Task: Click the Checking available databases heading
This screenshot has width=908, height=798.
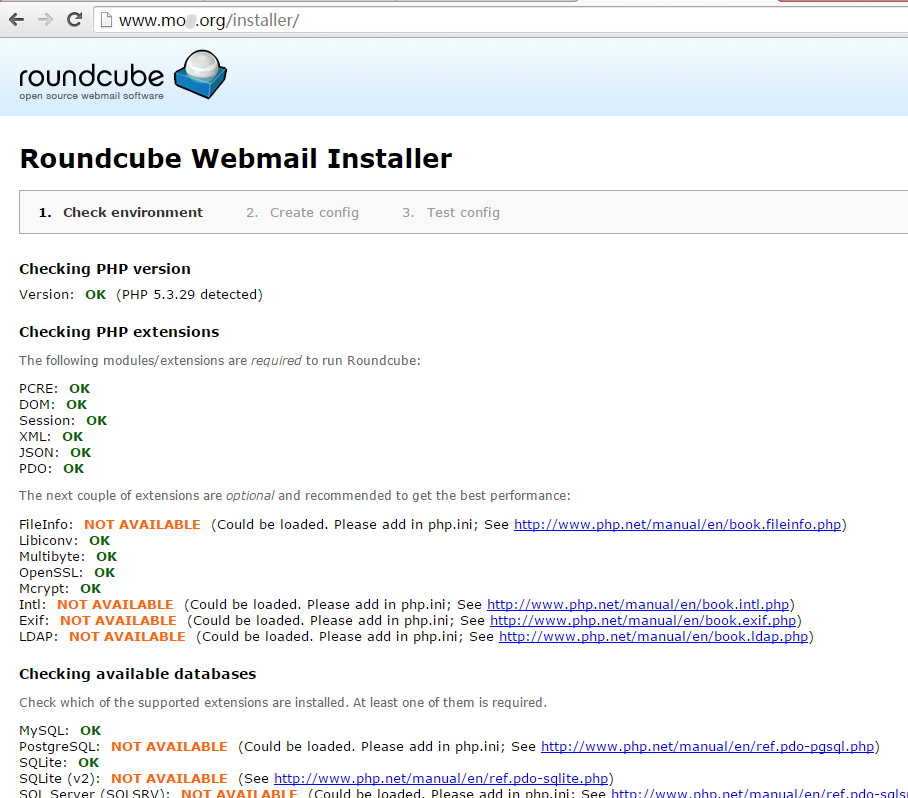Action: click(137, 673)
